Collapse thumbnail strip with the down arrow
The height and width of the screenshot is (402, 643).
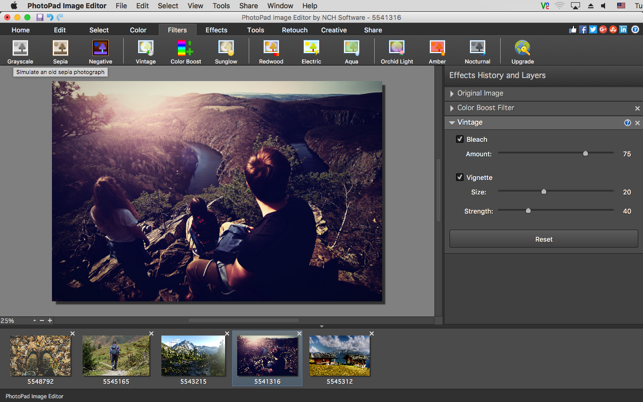pyautogui.click(x=322, y=327)
